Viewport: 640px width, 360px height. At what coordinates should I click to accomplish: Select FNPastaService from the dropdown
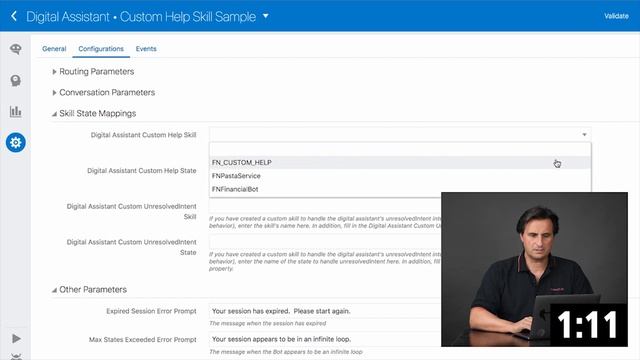(x=400, y=176)
